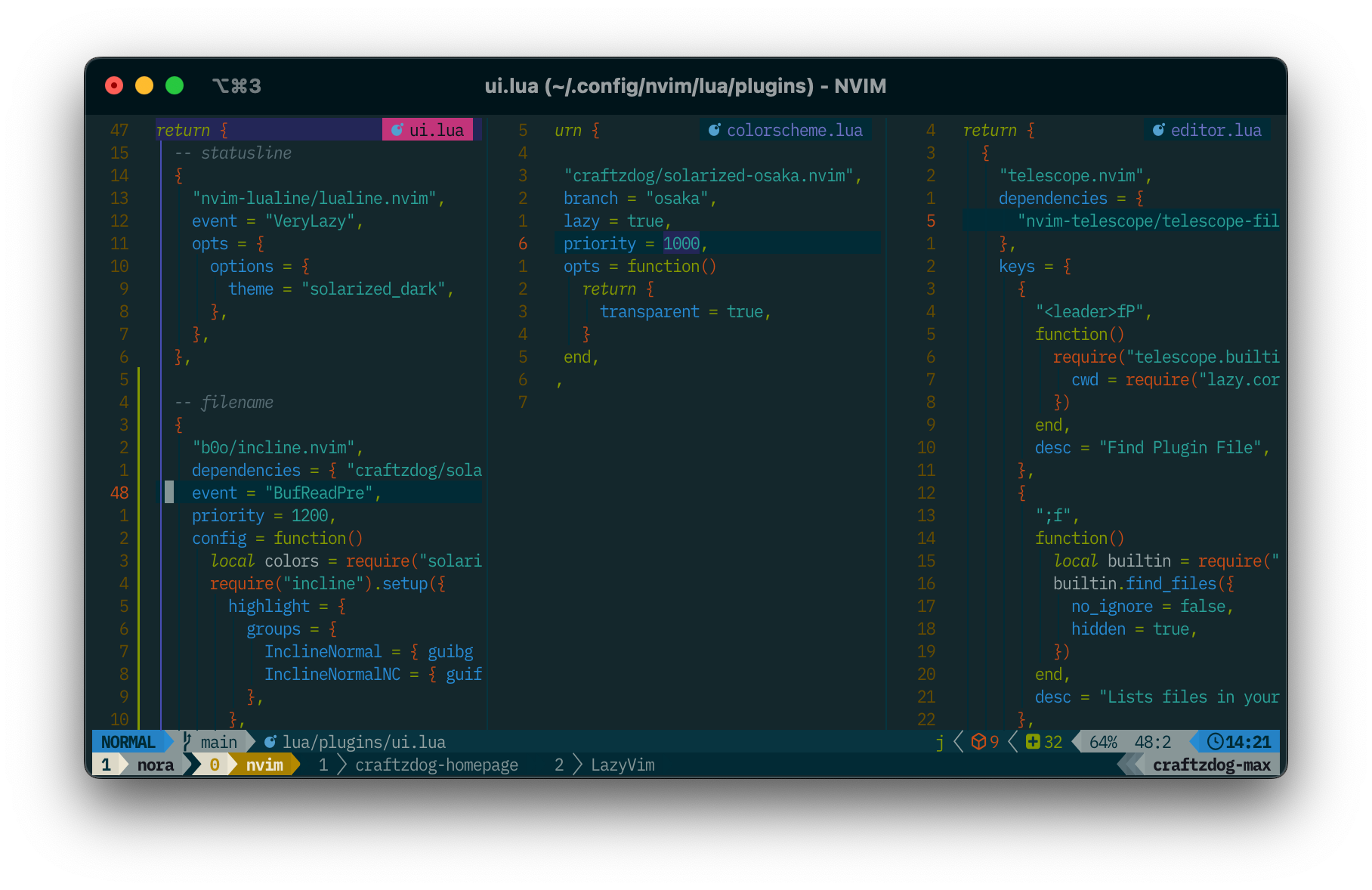Click the highlighted 1000 priority value

[x=681, y=243]
